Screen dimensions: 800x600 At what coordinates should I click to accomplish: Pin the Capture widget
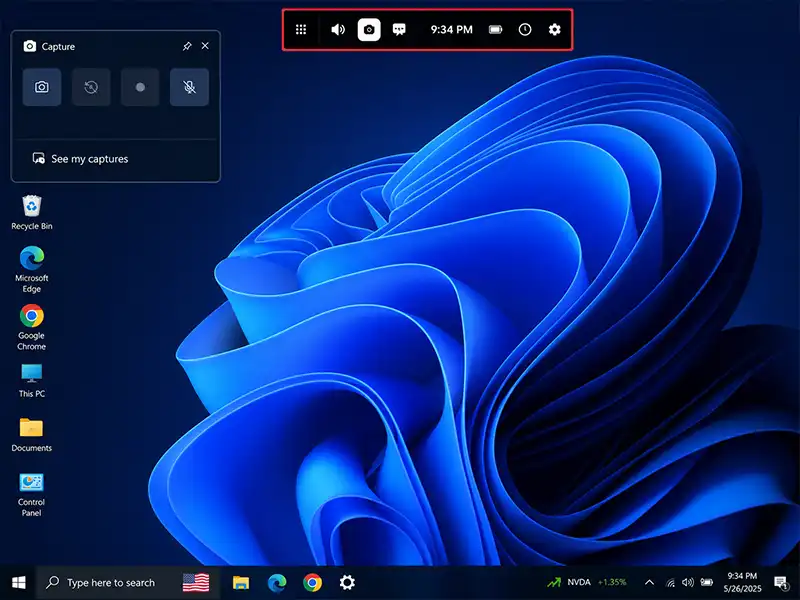coord(187,46)
